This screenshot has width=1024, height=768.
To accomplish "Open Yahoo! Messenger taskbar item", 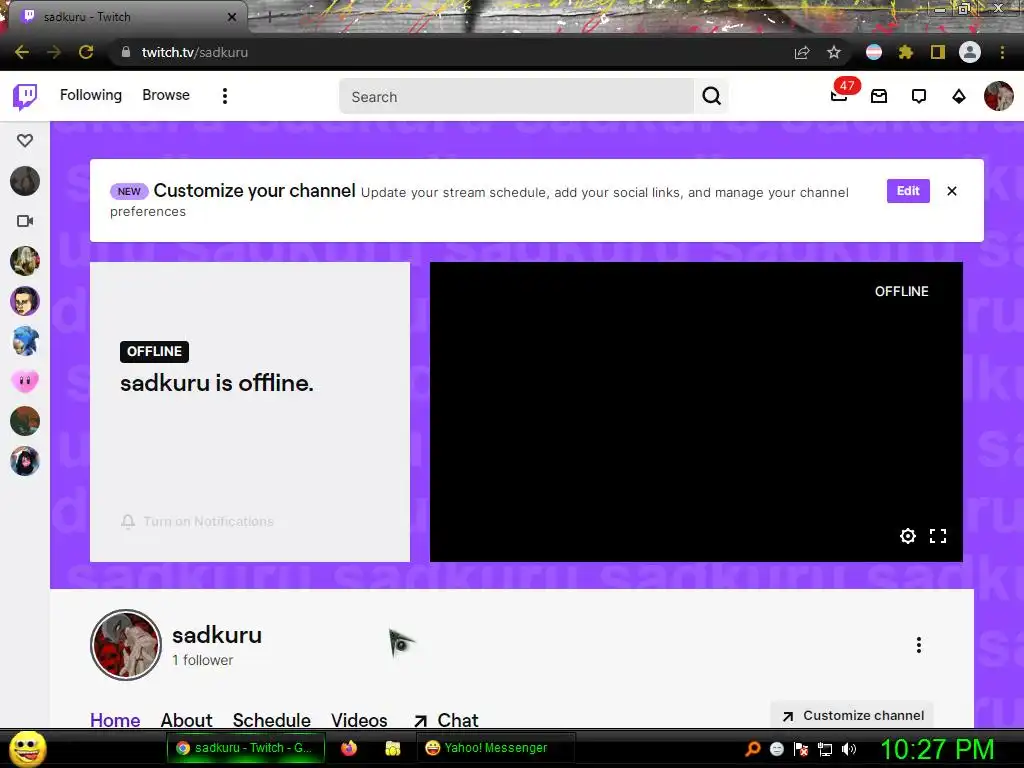I will tap(494, 748).
